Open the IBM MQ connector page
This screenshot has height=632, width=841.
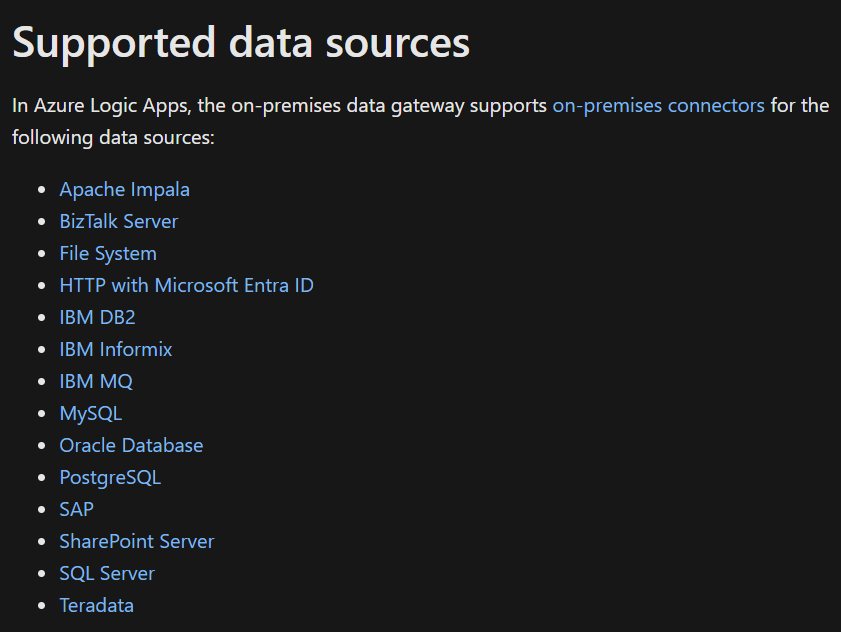tap(95, 381)
